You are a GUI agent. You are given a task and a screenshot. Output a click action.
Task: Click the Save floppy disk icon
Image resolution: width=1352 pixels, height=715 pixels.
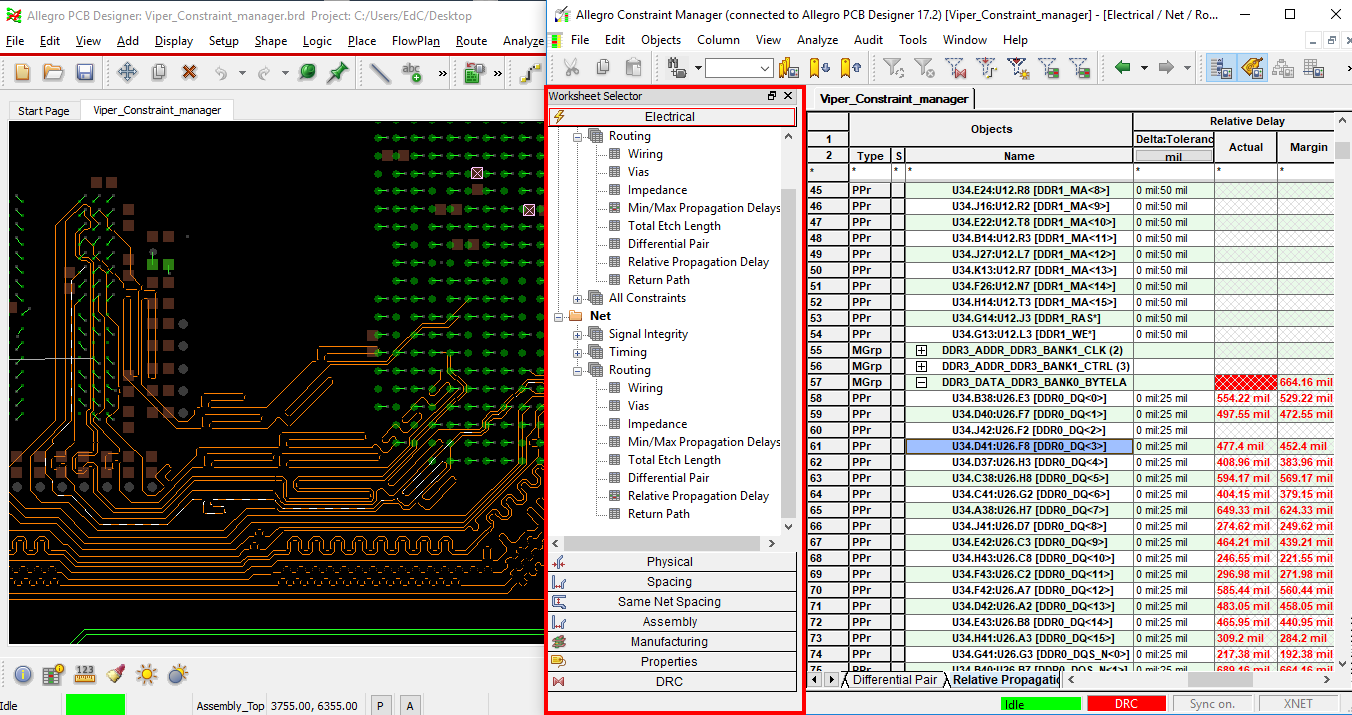click(85, 72)
